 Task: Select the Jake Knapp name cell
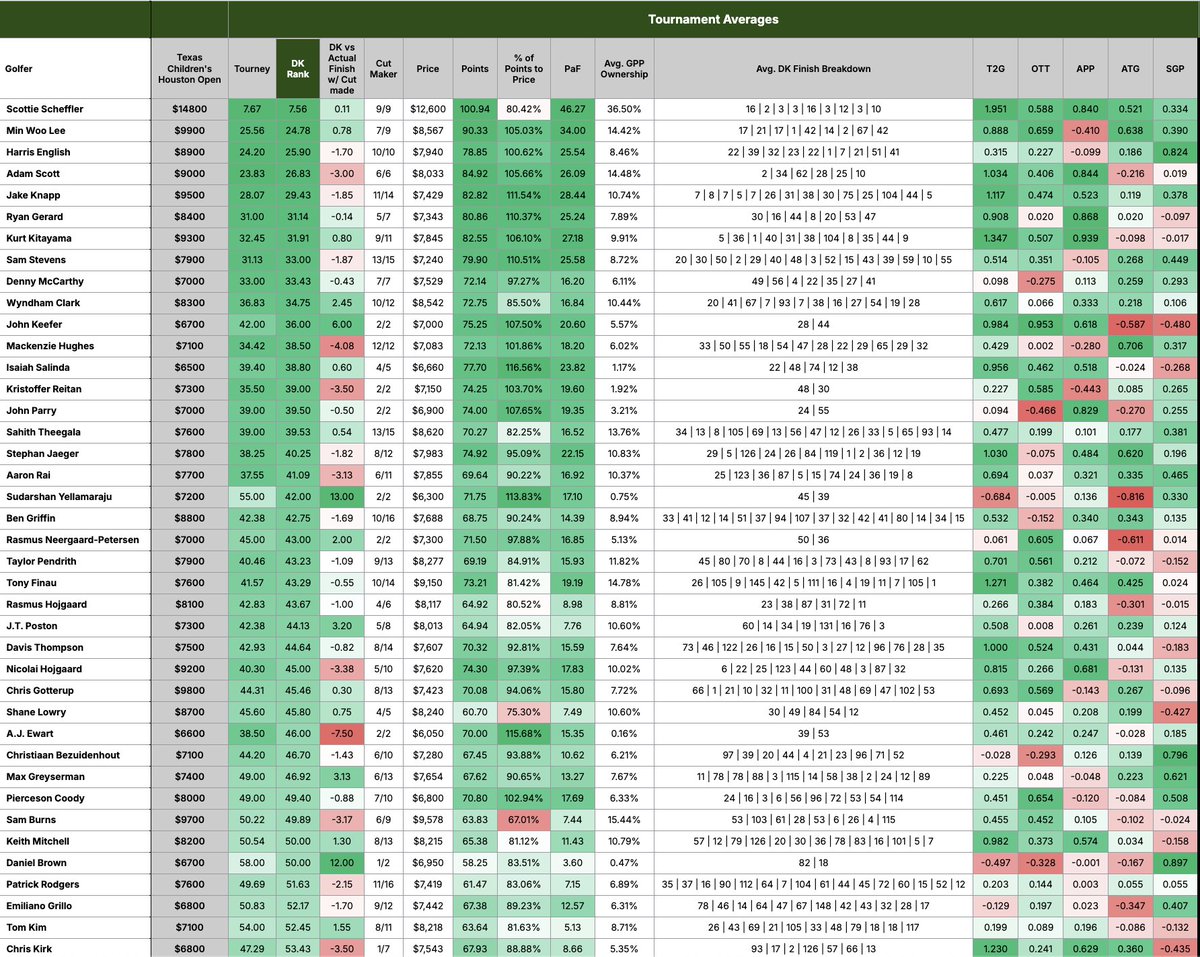pyautogui.click(x=76, y=195)
